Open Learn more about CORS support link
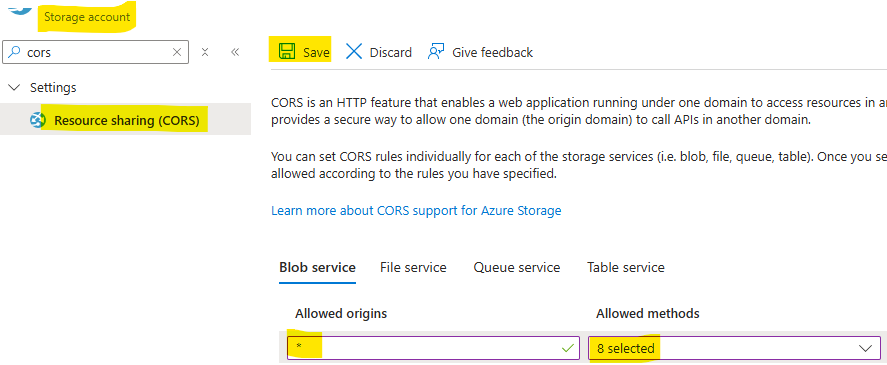The height and width of the screenshot is (365, 887). [x=416, y=211]
